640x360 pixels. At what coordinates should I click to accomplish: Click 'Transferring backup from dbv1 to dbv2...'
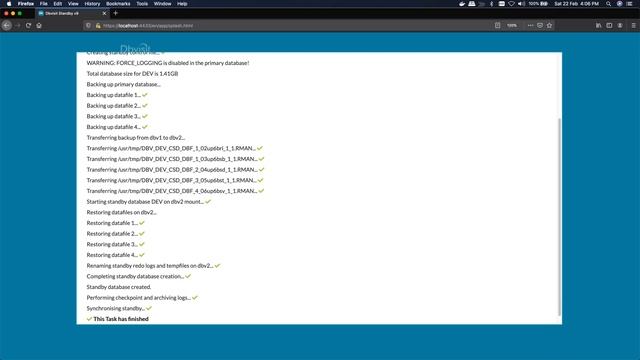pos(136,138)
